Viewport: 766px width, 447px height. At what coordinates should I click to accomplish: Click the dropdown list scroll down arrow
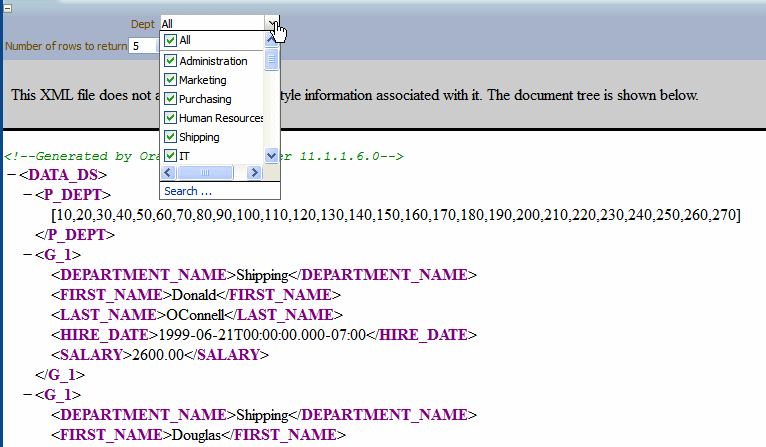271,156
